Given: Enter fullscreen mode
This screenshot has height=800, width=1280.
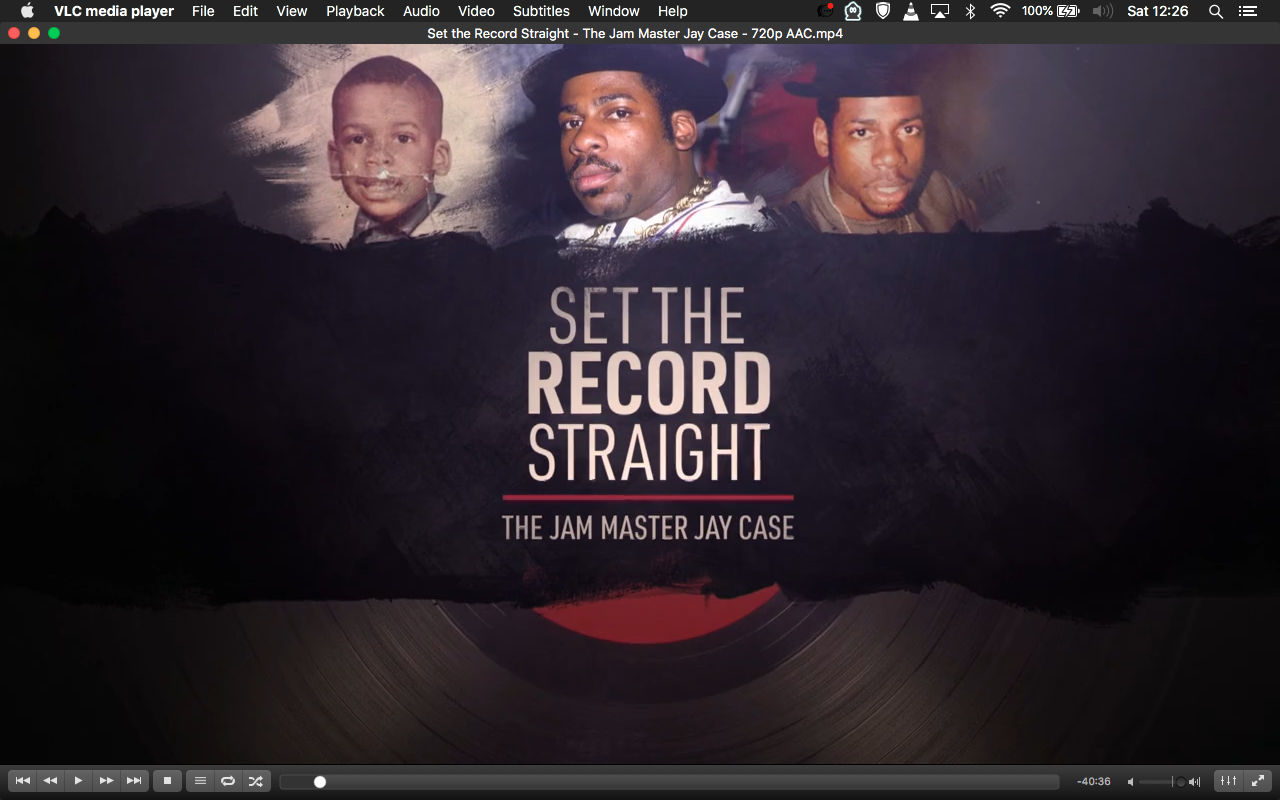Looking at the screenshot, I should coord(1258,781).
